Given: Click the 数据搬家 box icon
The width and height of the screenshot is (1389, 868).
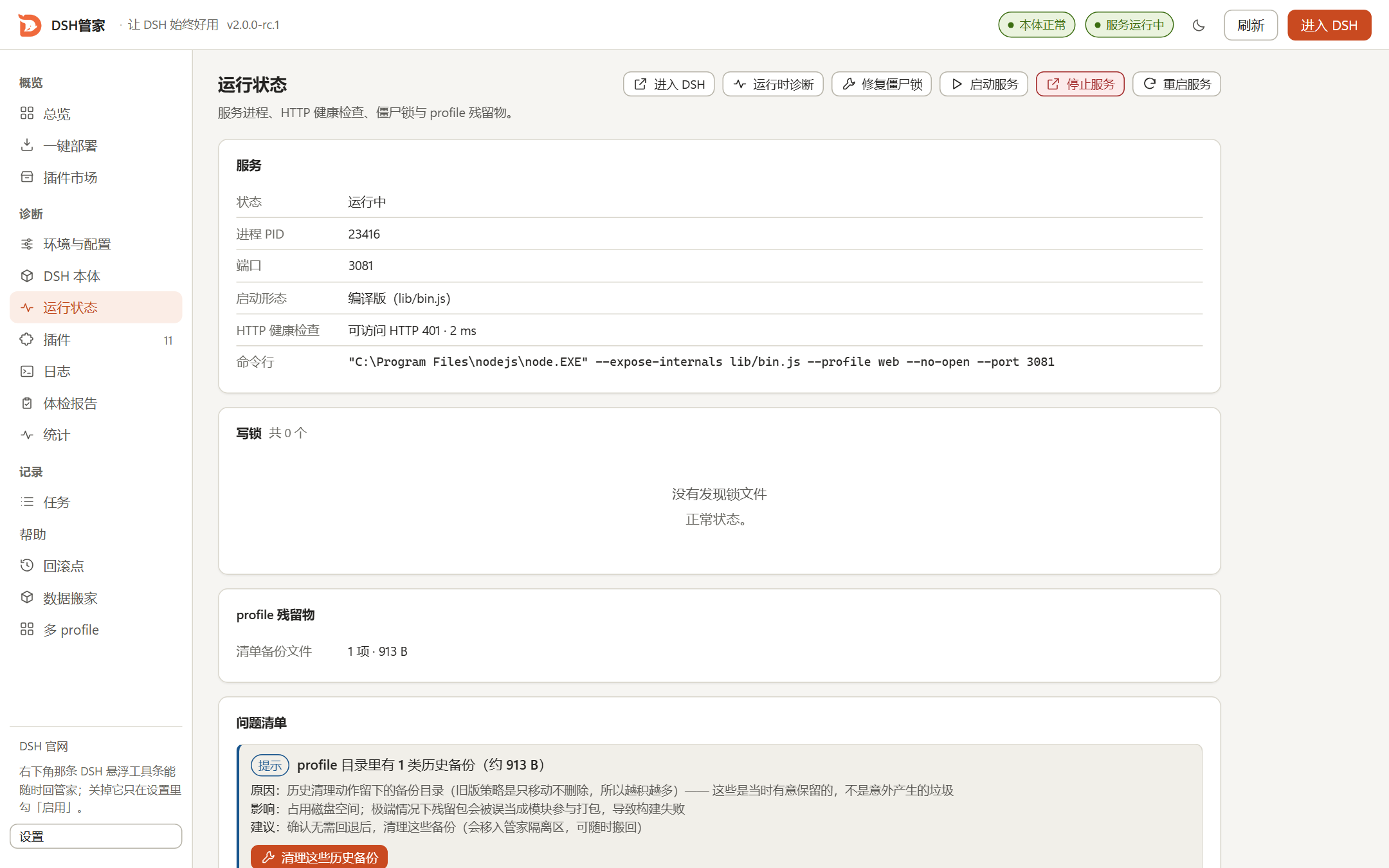Looking at the screenshot, I should [x=27, y=597].
